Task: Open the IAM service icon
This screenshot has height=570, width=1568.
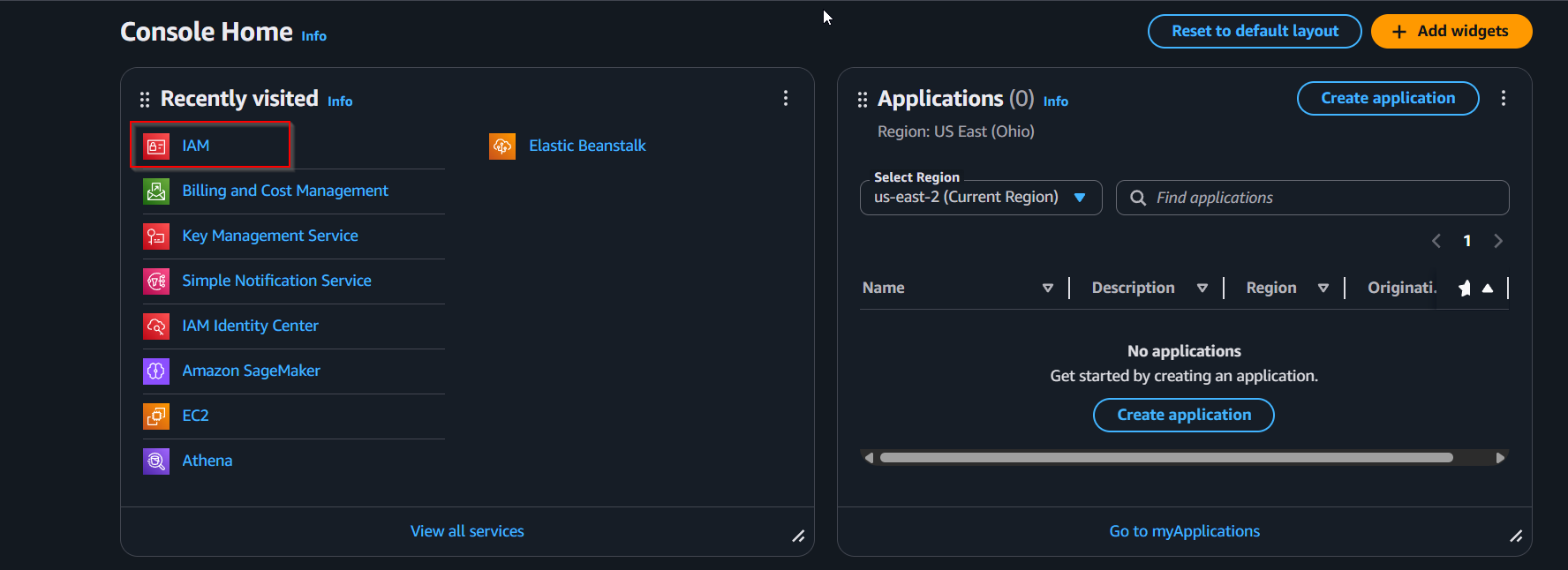Action: tap(156, 146)
